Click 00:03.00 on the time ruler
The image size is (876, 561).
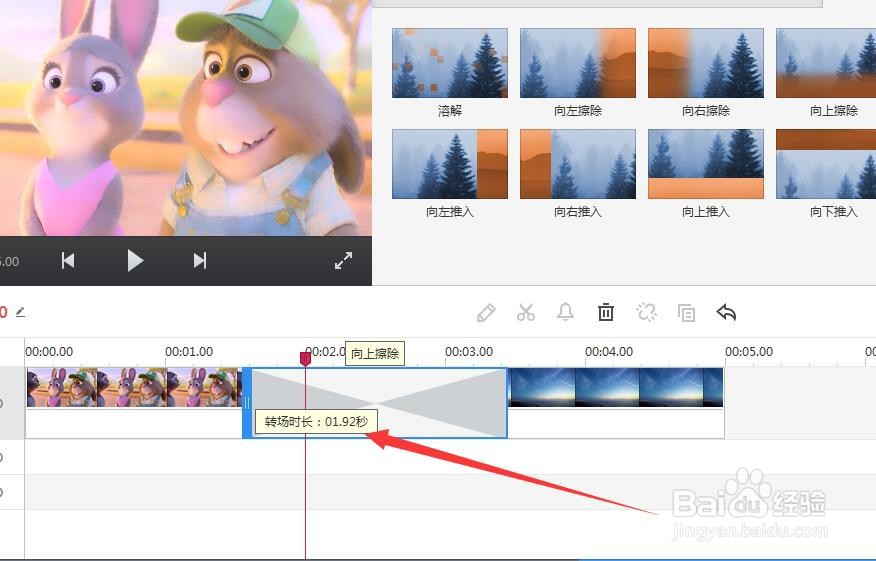[x=469, y=351]
